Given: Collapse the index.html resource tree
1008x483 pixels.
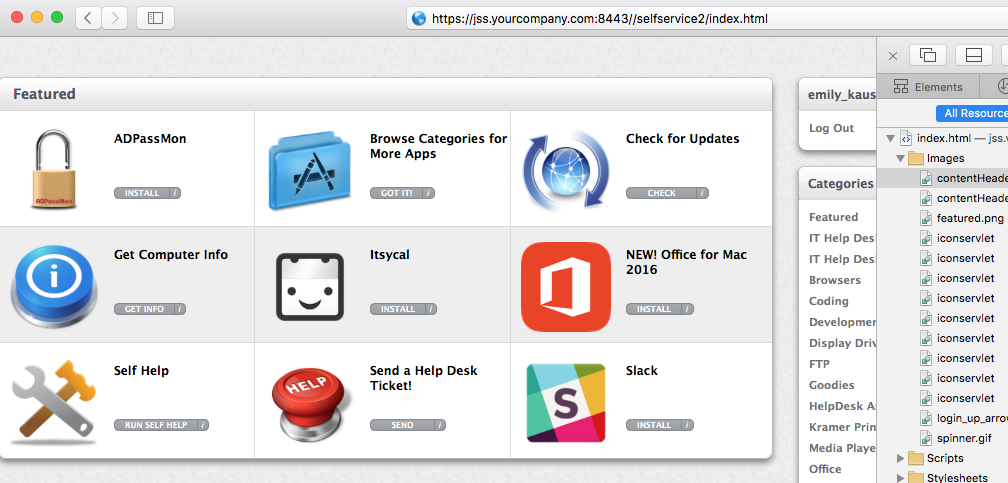Looking at the screenshot, I should click(890, 138).
